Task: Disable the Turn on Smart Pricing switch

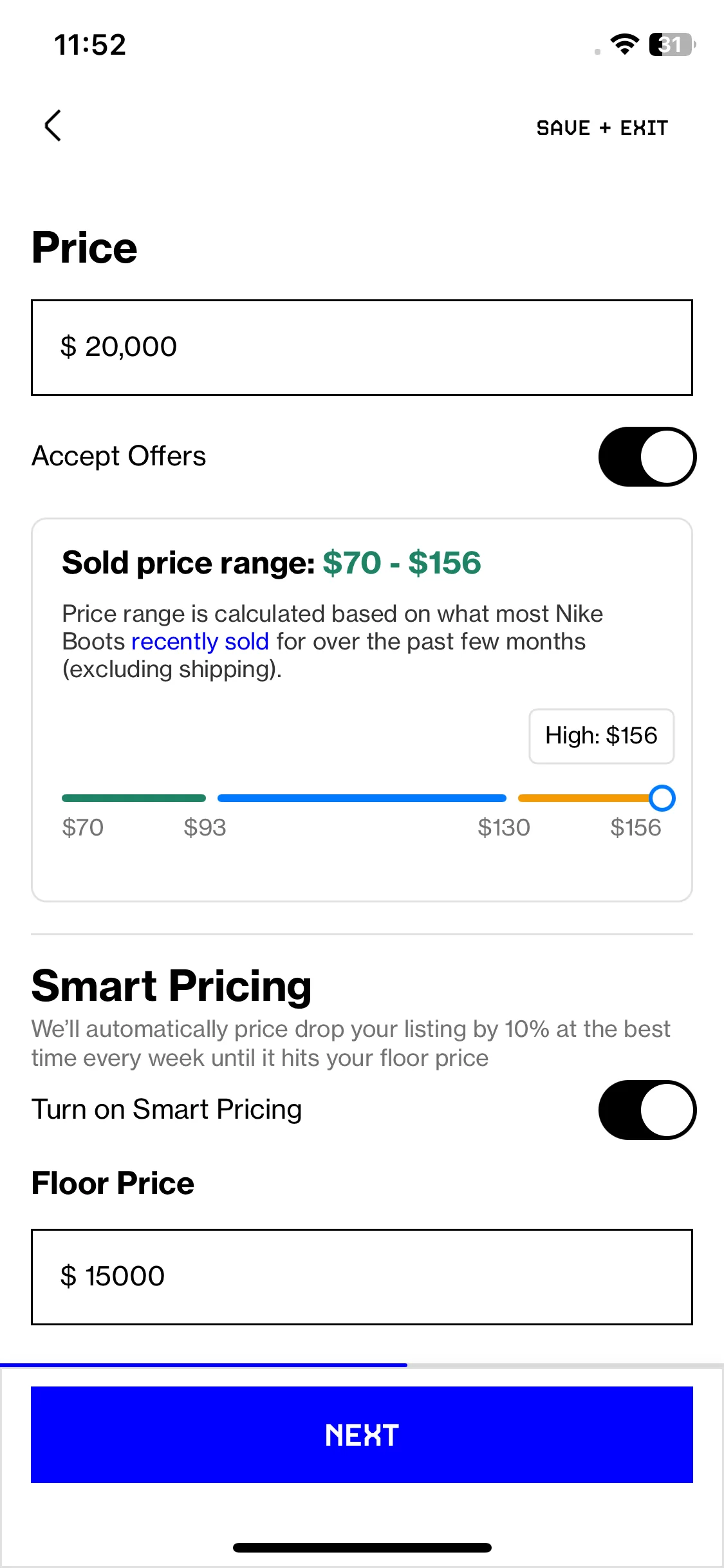Action: point(647,1110)
